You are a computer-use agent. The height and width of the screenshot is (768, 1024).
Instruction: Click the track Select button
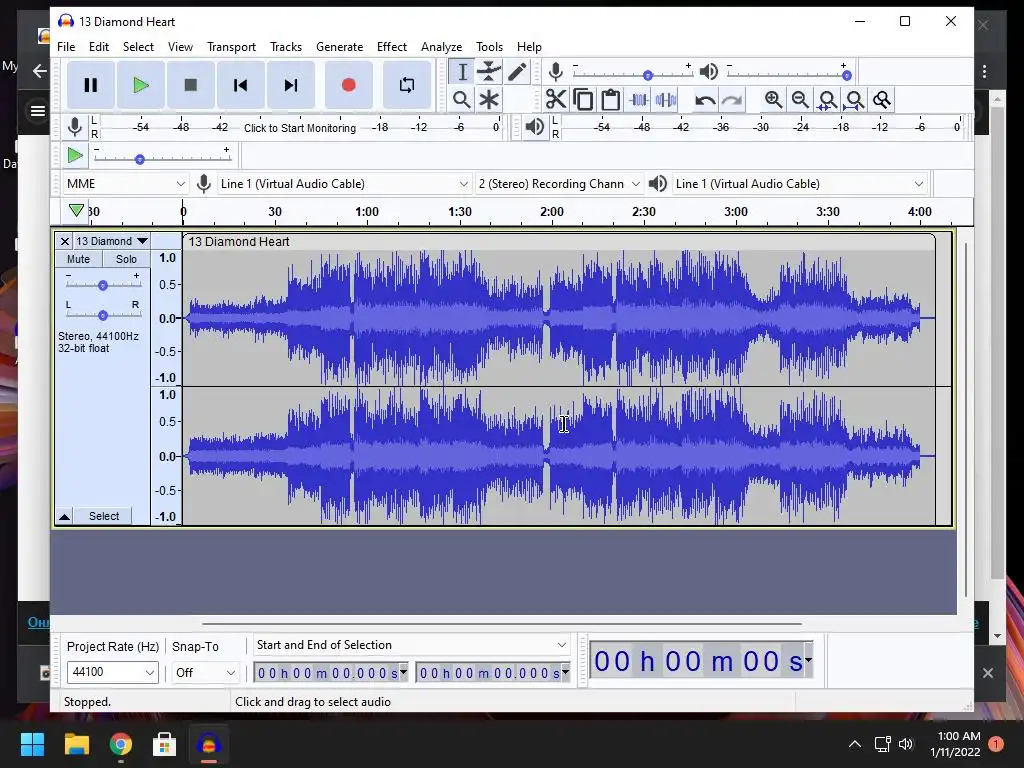[104, 516]
